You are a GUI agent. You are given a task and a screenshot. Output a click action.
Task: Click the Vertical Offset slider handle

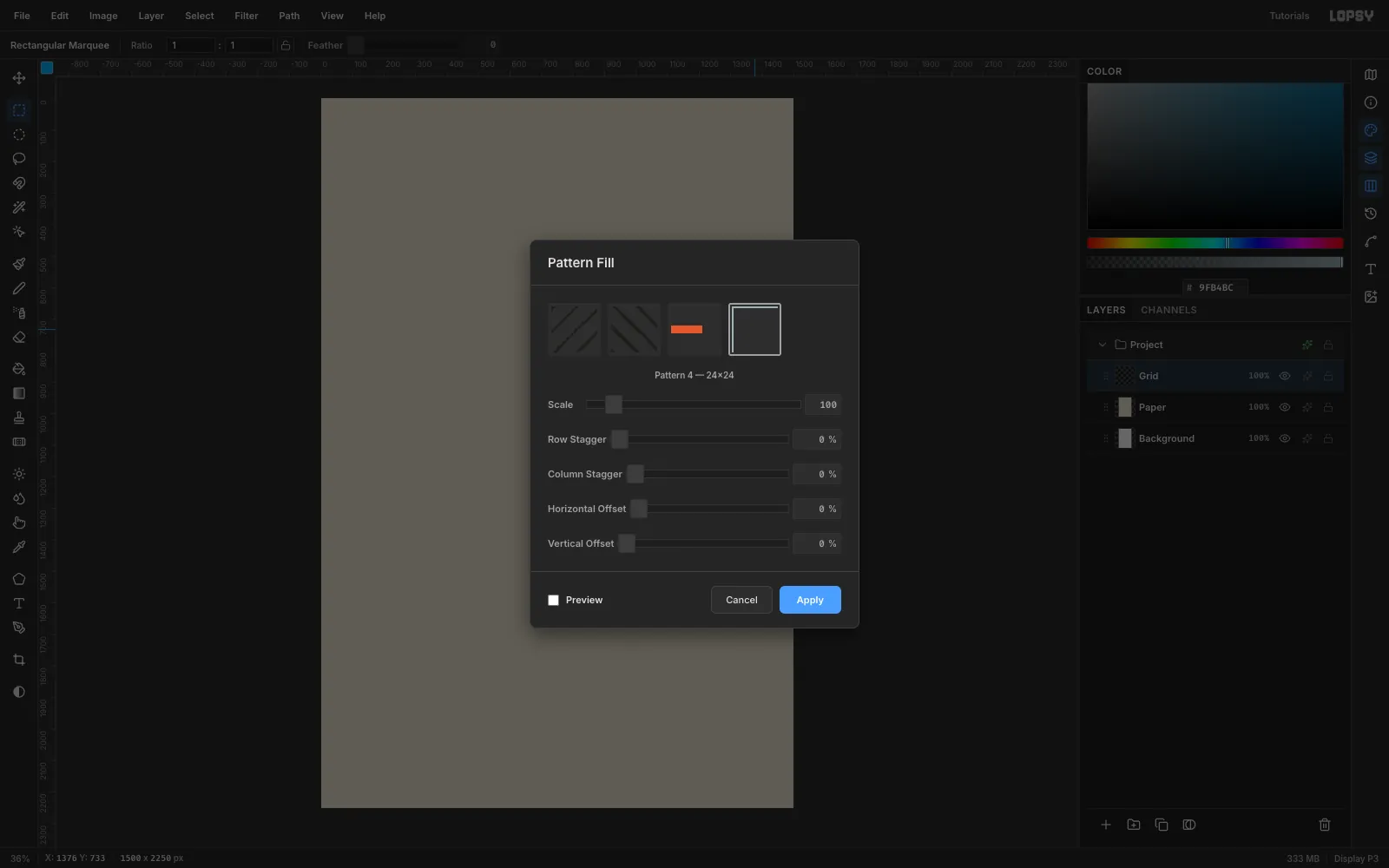(x=627, y=543)
